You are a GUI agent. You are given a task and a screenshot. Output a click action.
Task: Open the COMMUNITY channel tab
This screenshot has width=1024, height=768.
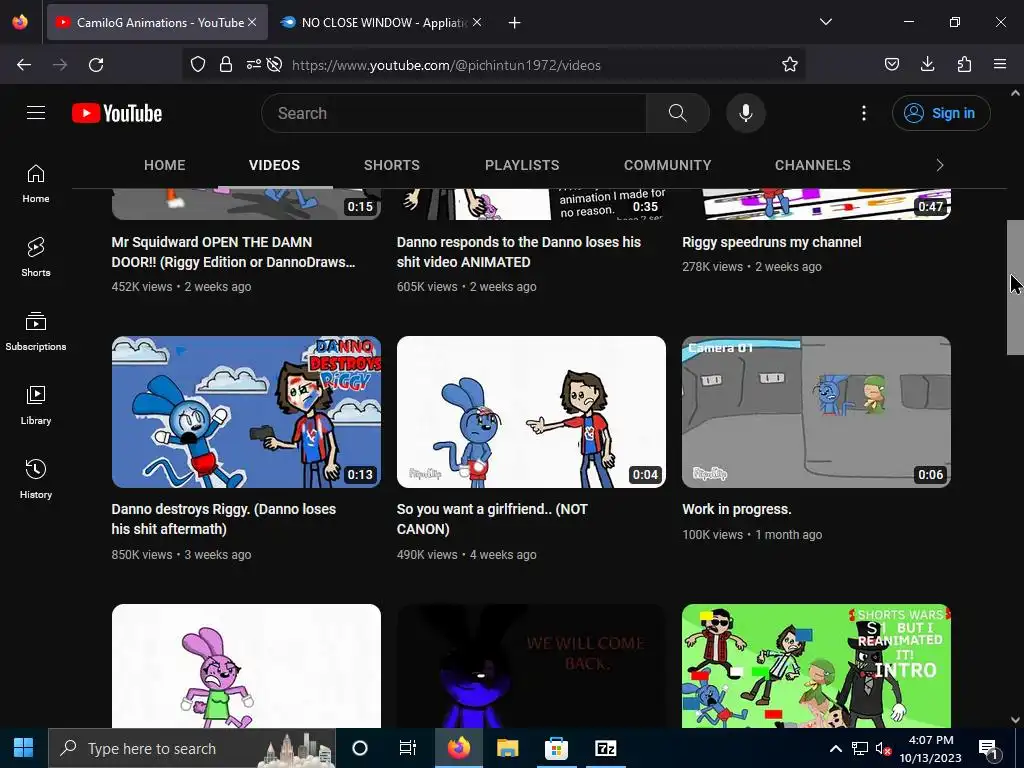click(x=667, y=165)
